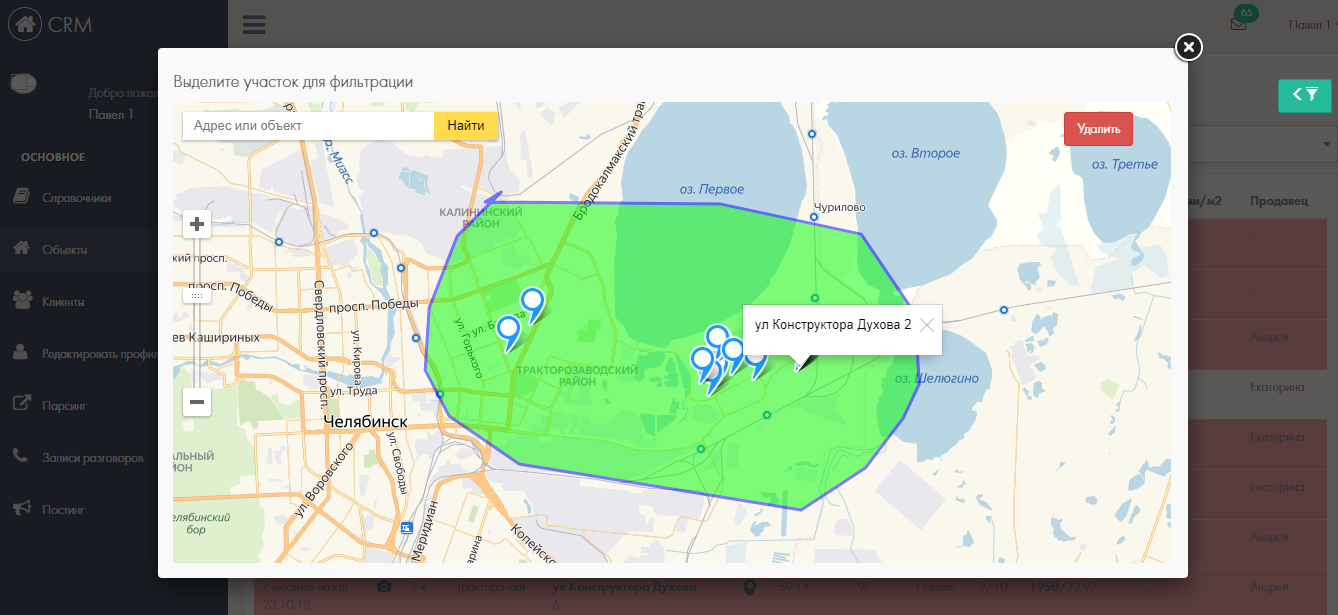The width and height of the screenshot is (1338, 615).
Task: Click the map zoom in plus button
Action: point(197,224)
